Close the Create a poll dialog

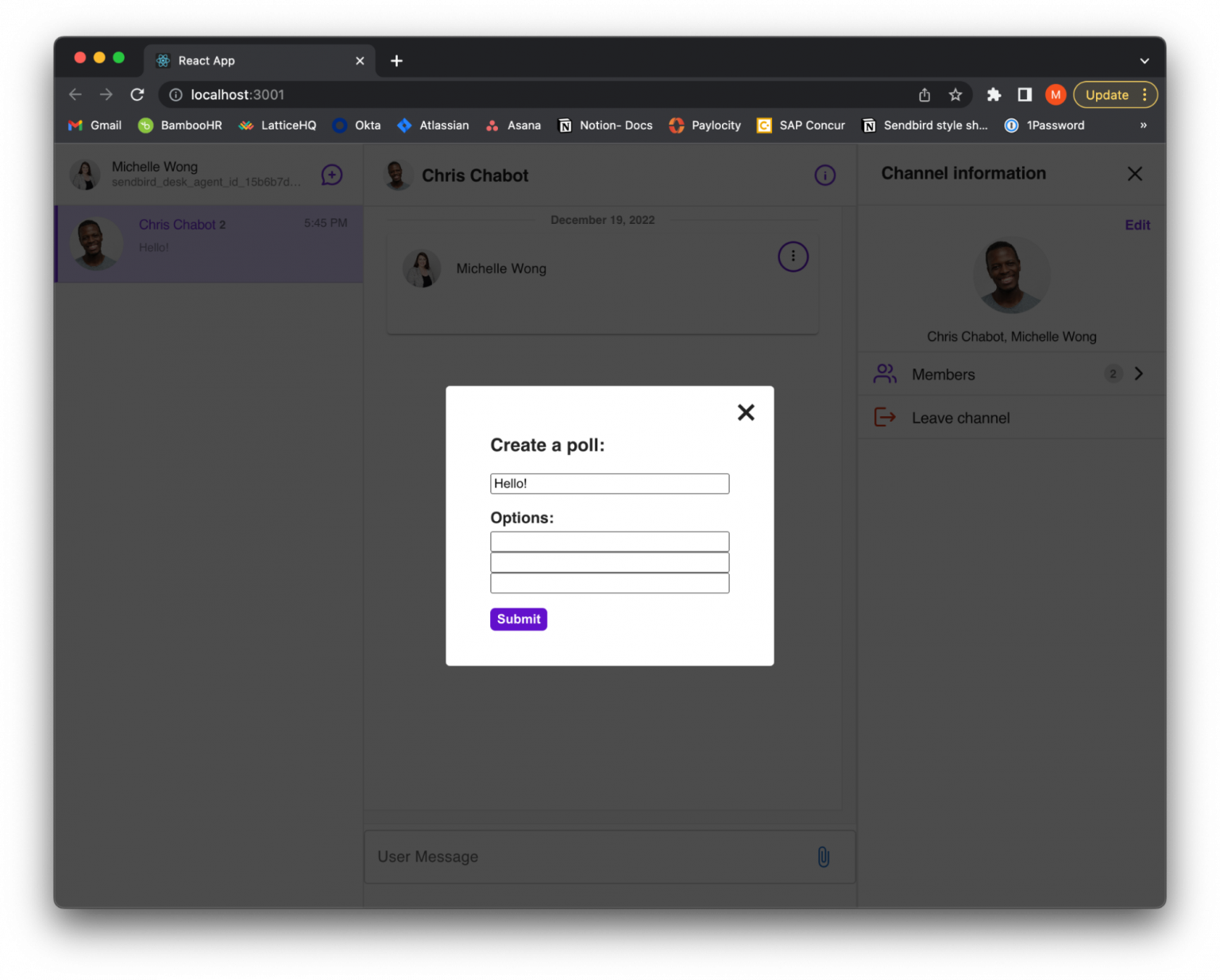point(745,412)
